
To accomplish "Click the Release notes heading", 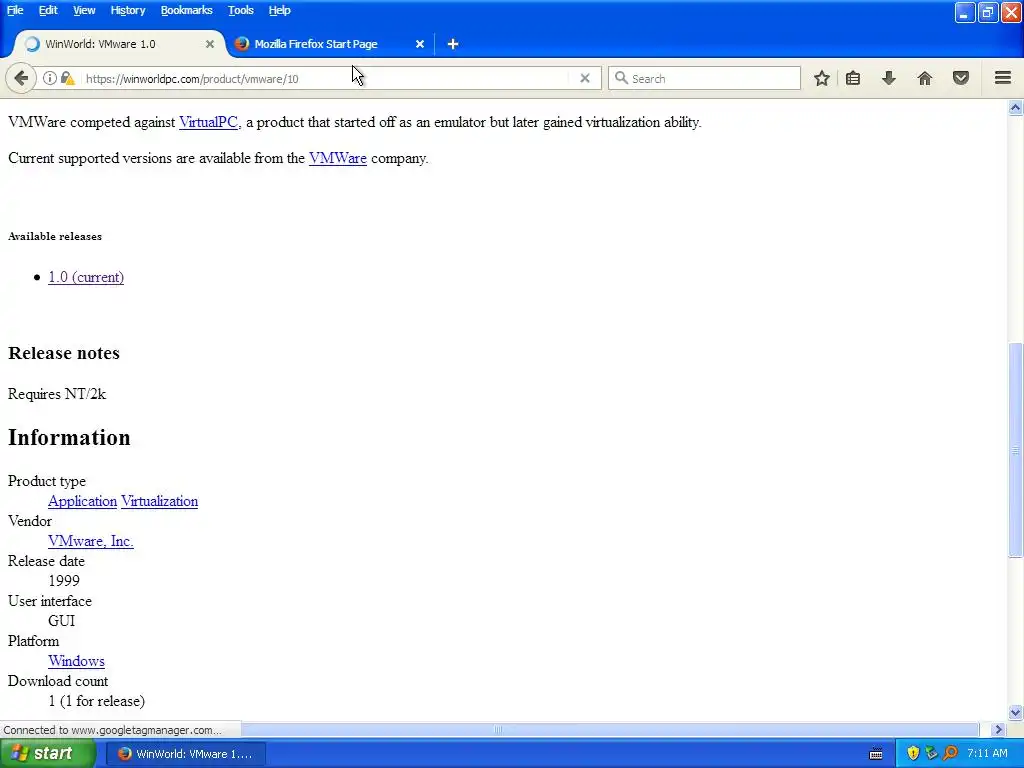I will click(64, 353).
